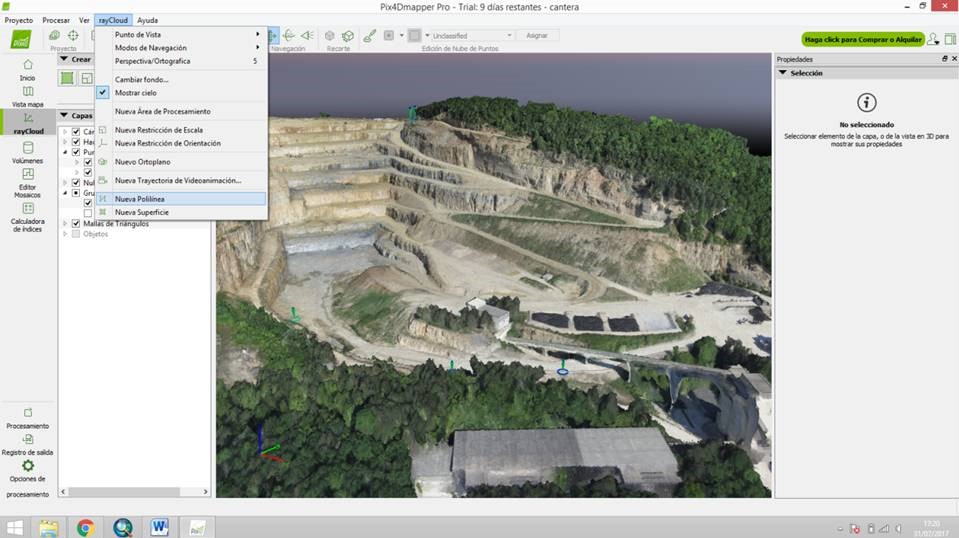This screenshot has width=959, height=538.
Task: Toggle the Mostrar cielo checkmark
Action: pyautogui.click(x=103, y=93)
